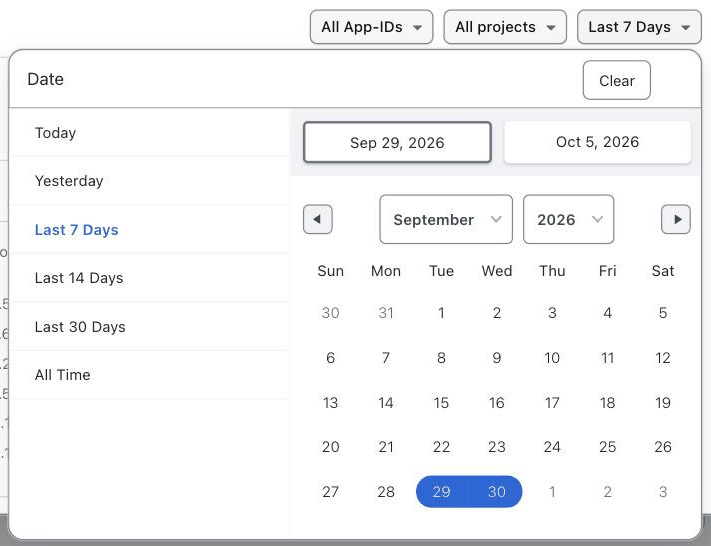The width and height of the screenshot is (711, 546).
Task: Pick September 15 in the calendar
Action: point(441,403)
